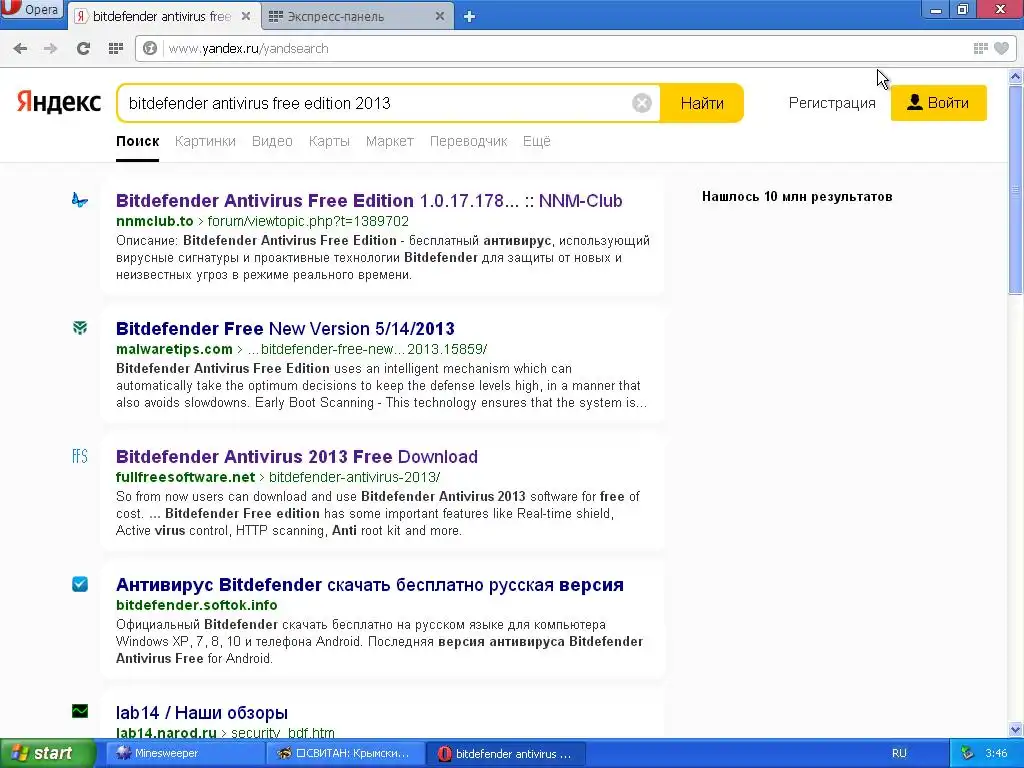Click Нашлось 10 млн результатов text
Image resolution: width=1024 pixels, height=768 pixels.
(797, 197)
